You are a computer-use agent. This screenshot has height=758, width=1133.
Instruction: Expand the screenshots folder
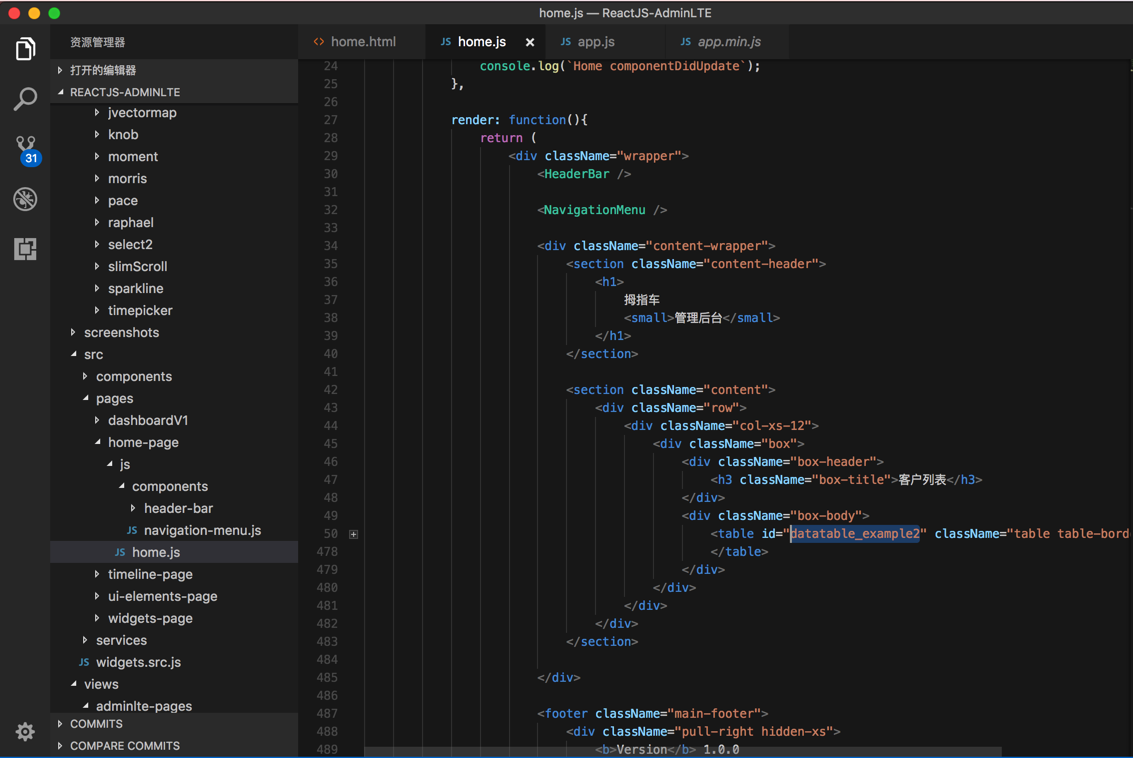[x=121, y=333]
